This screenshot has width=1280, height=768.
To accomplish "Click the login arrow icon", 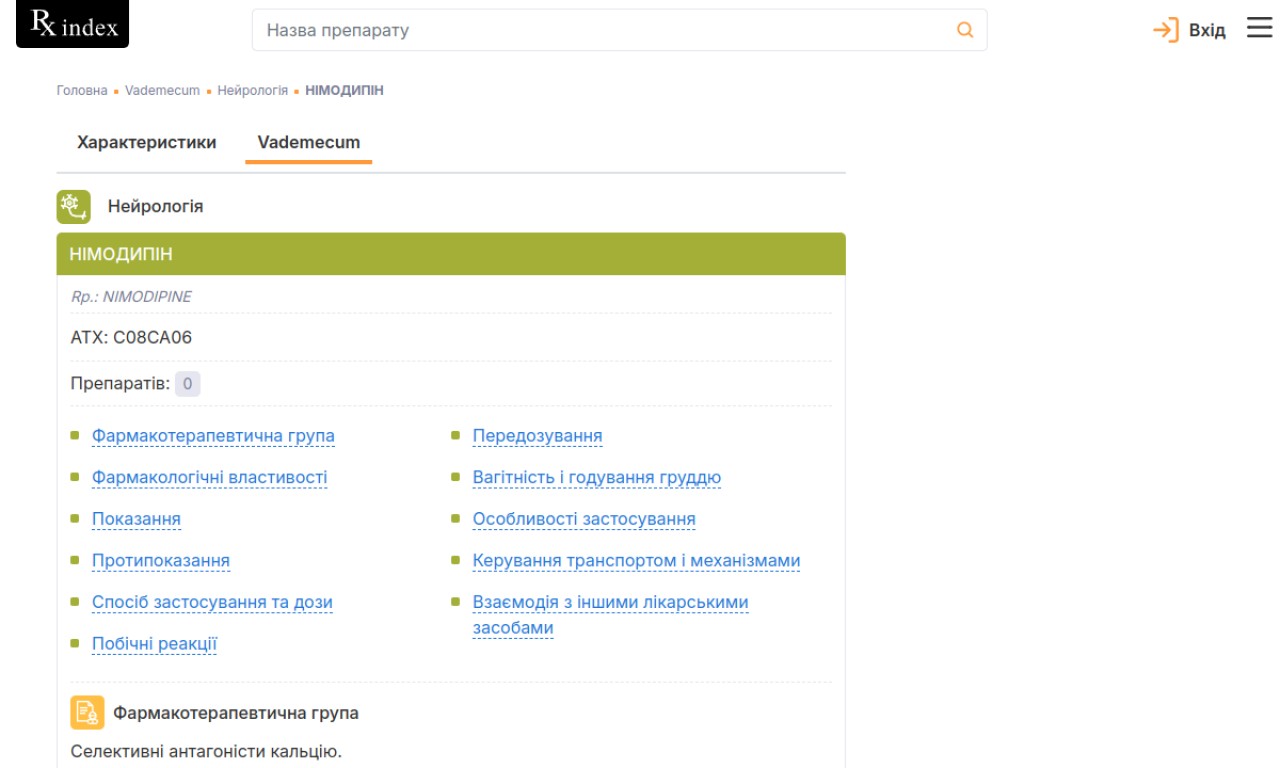I will (x=1165, y=30).
